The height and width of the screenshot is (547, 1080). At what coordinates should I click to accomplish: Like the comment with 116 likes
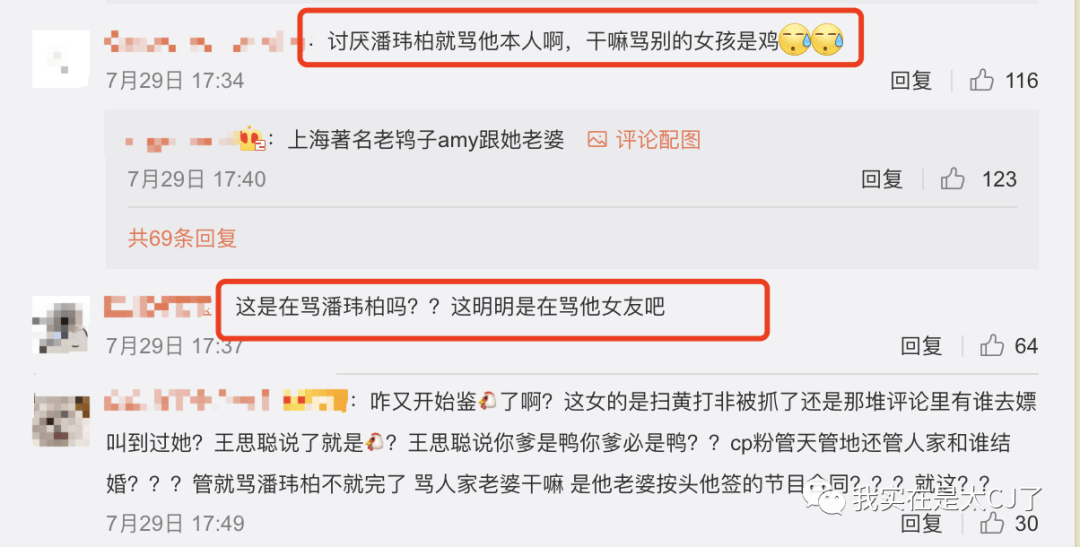tap(982, 81)
